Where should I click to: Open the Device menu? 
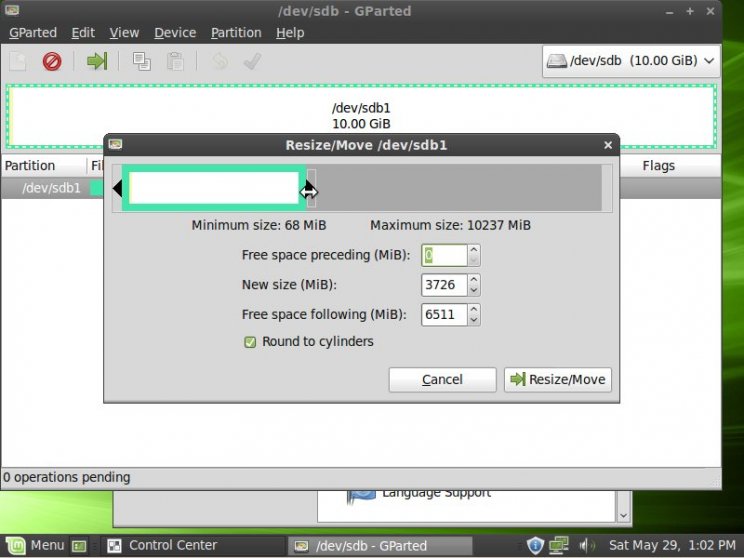point(175,33)
